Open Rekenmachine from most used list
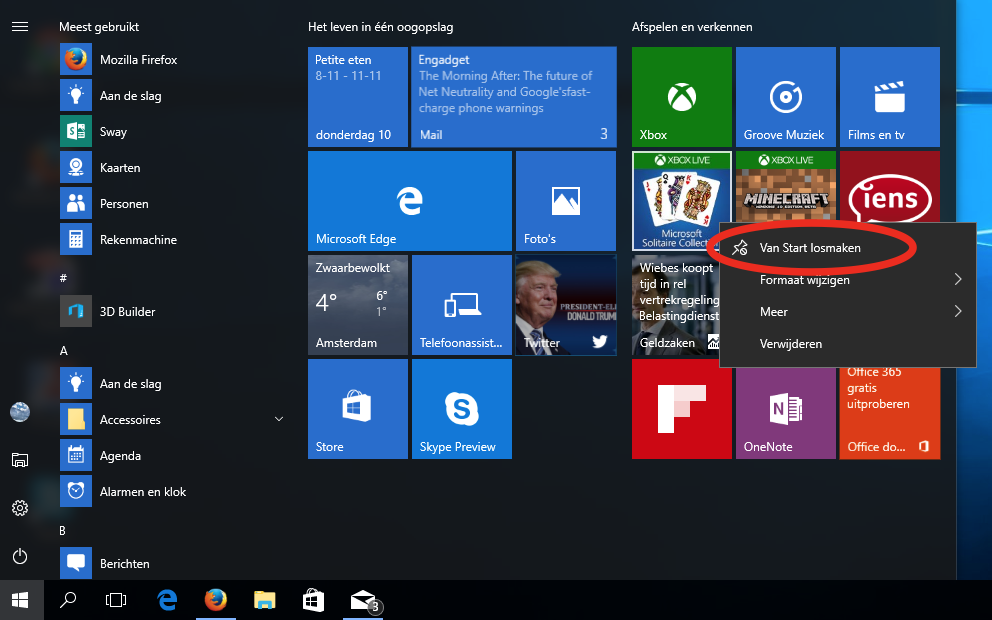This screenshot has height=620, width=992. (x=138, y=240)
